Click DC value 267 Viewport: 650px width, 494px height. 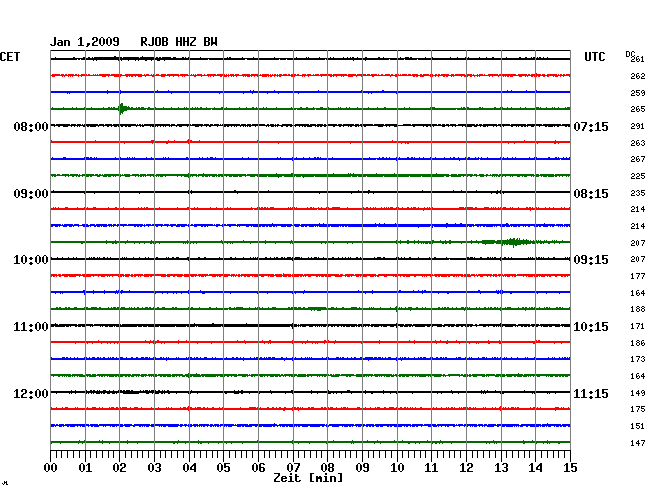pos(638,159)
